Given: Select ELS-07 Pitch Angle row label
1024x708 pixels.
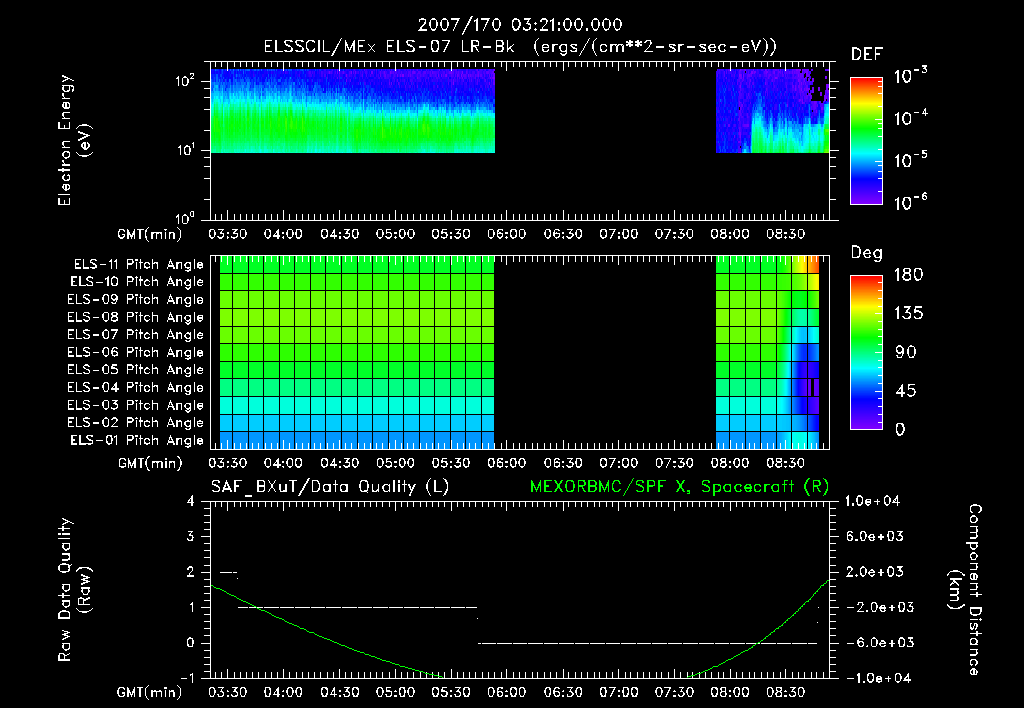Looking at the screenshot, I should coord(135,335).
